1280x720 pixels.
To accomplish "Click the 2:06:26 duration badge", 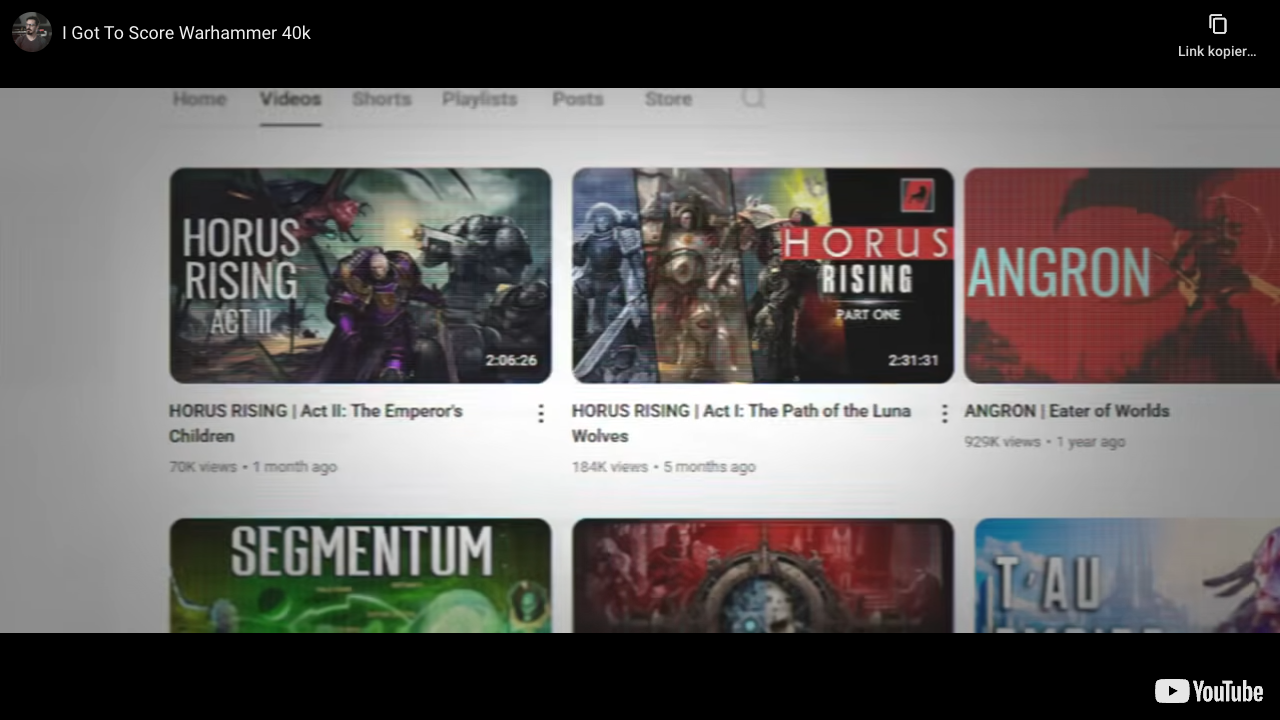I will click(511, 360).
